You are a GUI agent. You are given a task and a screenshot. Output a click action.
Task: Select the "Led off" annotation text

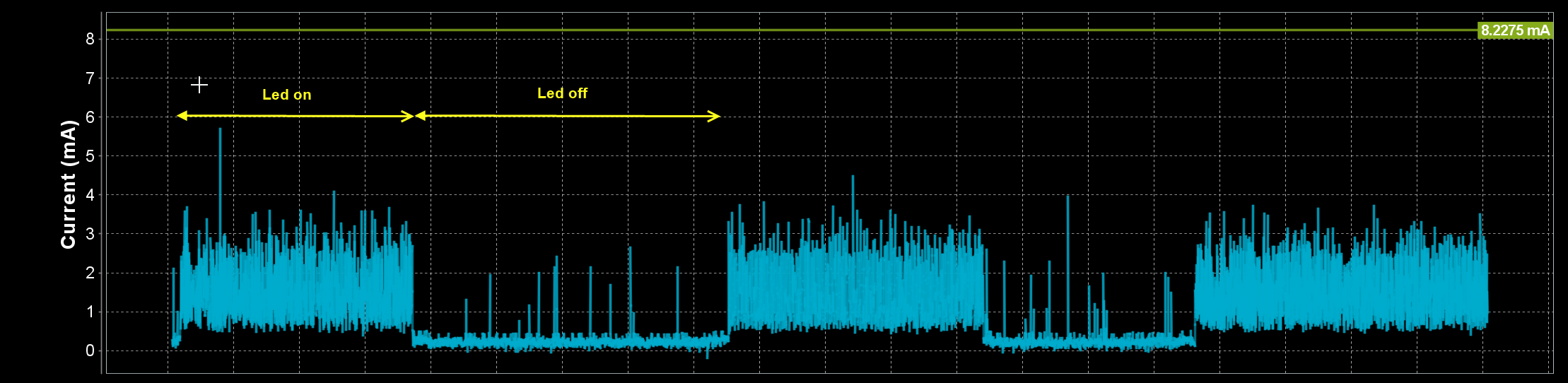point(562,93)
